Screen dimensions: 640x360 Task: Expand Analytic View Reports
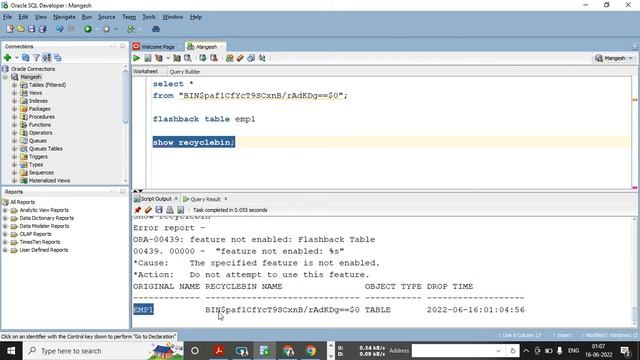click(x=5, y=210)
